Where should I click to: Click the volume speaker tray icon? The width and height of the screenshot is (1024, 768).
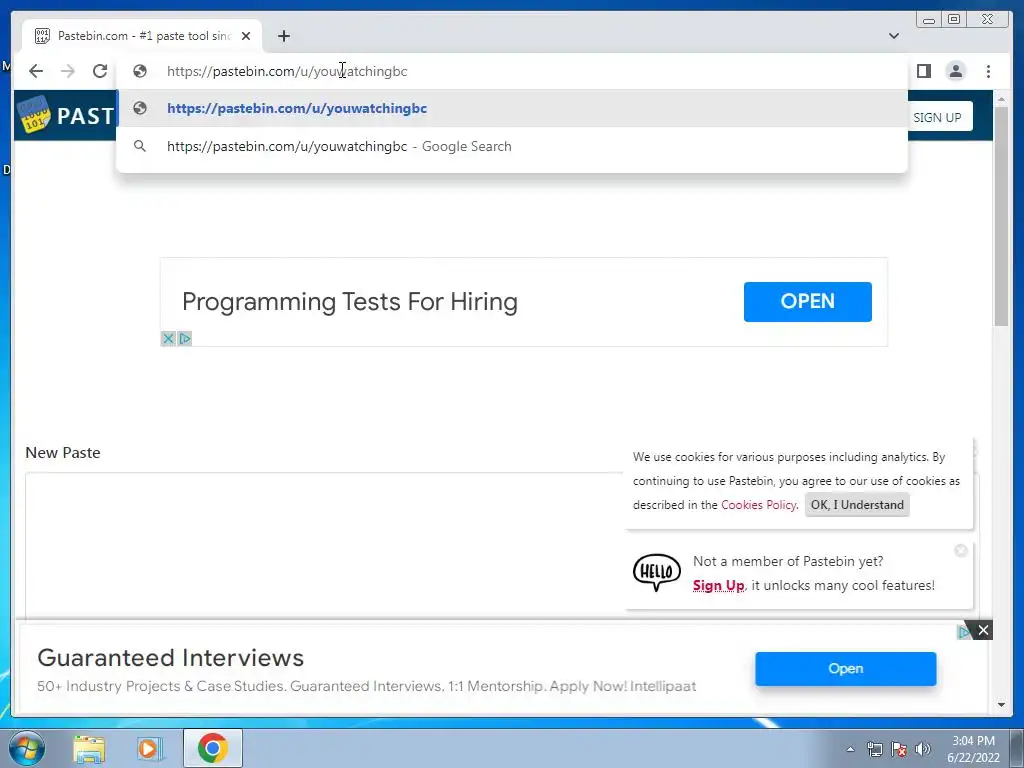click(x=923, y=749)
